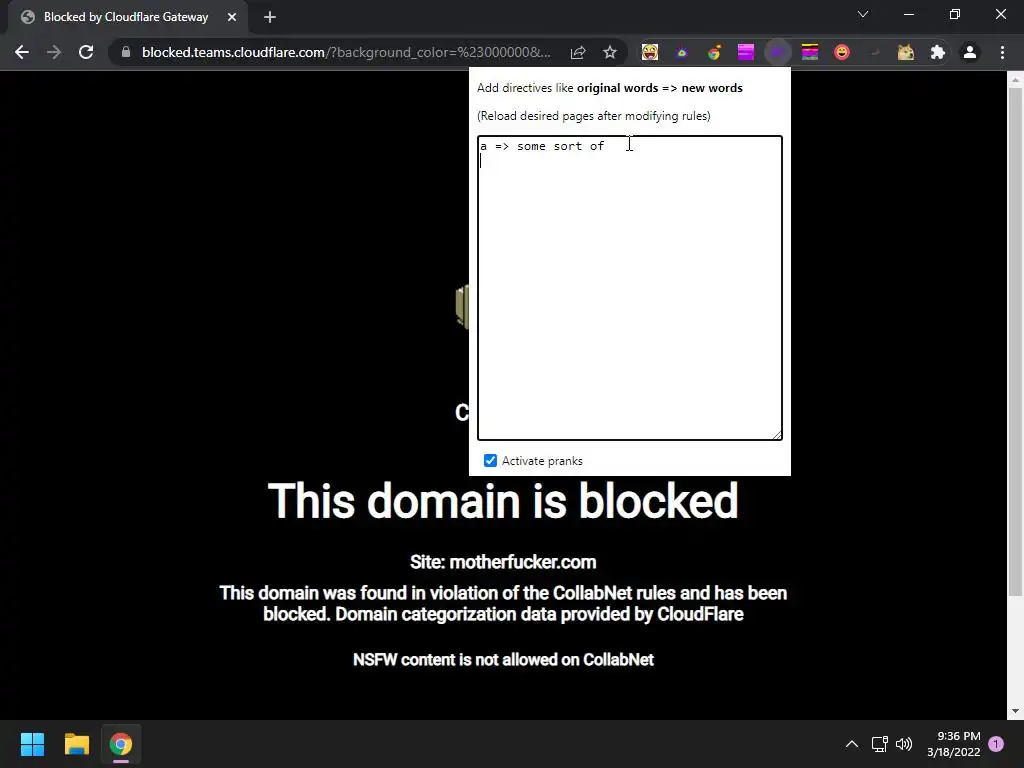Viewport: 1024px width, 768px height.
Task: Open the Windows Start menu
Action: 32,744
